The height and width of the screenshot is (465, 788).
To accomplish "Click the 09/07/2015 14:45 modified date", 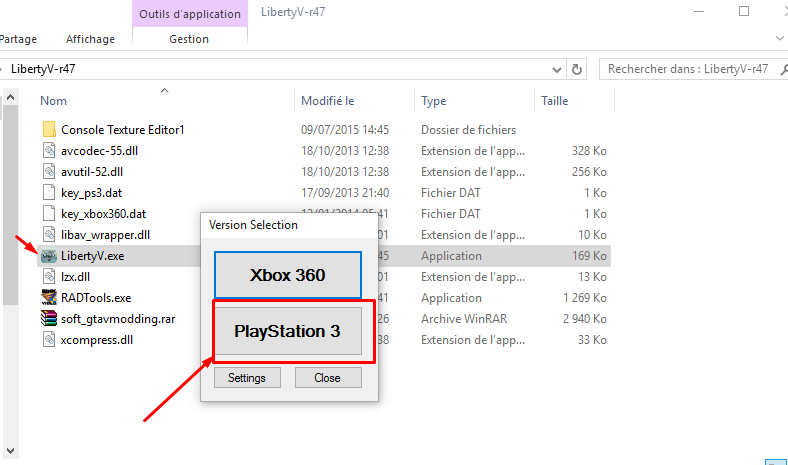I will pyautogui.click(x=345, y=130).
